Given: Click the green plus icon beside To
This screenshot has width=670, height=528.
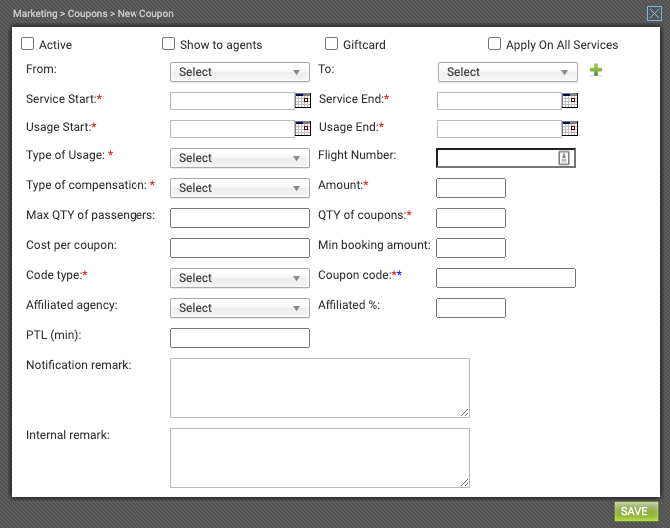Looking at the screenshot, I should click(596, 70).
